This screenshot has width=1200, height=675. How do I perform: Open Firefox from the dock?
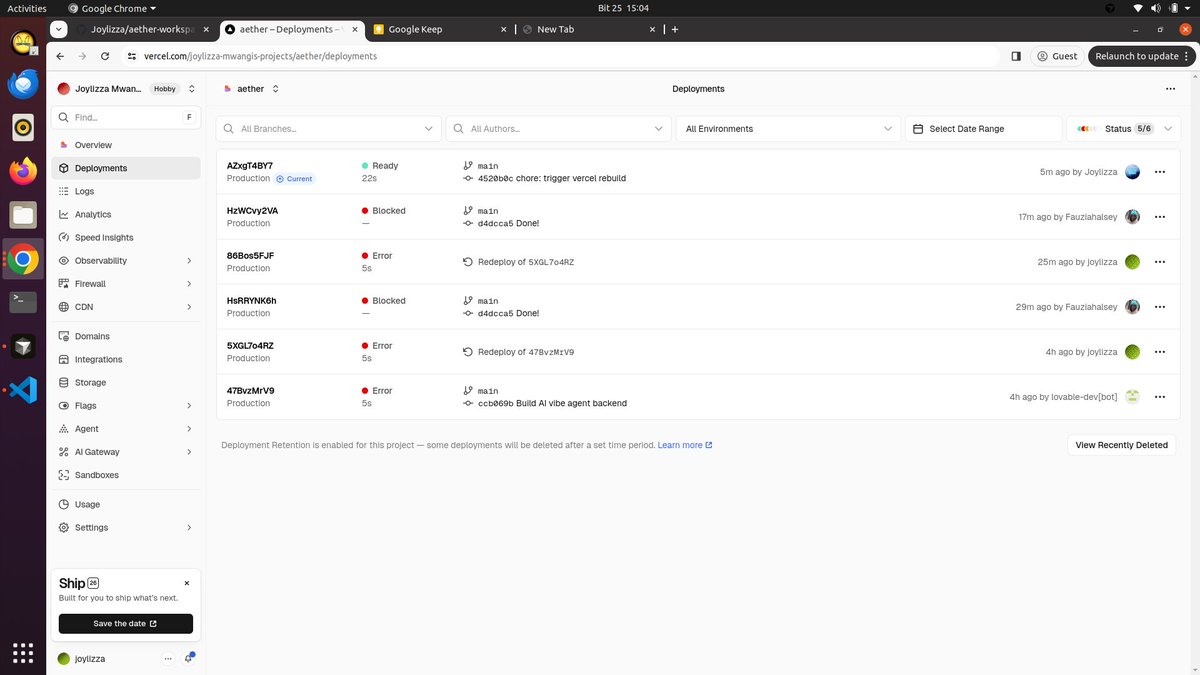coord(23,170)
